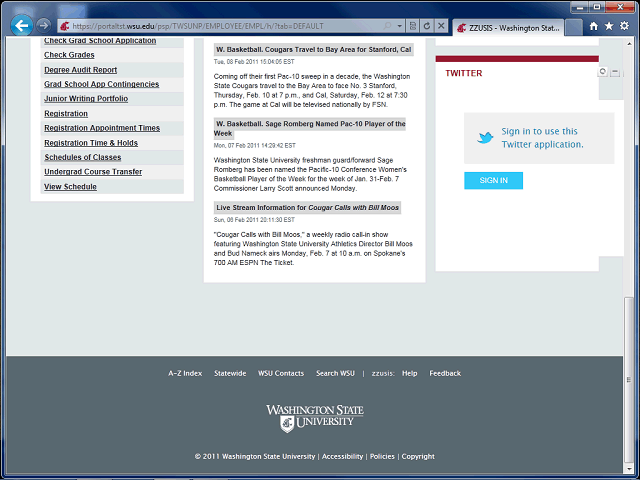
Task: Open the 'Sign in to use this Twitter application' link
Action: point(542,138)
